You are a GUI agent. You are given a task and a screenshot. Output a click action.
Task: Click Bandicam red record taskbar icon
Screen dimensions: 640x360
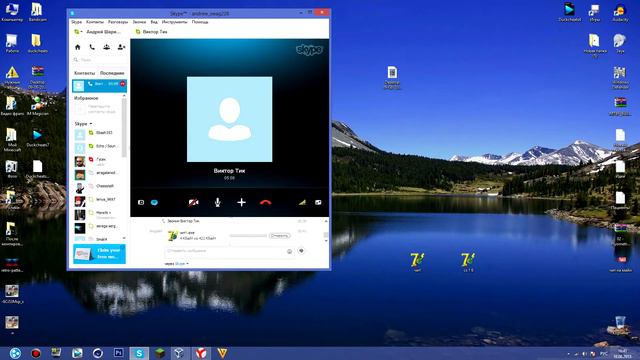coord(36,353)
